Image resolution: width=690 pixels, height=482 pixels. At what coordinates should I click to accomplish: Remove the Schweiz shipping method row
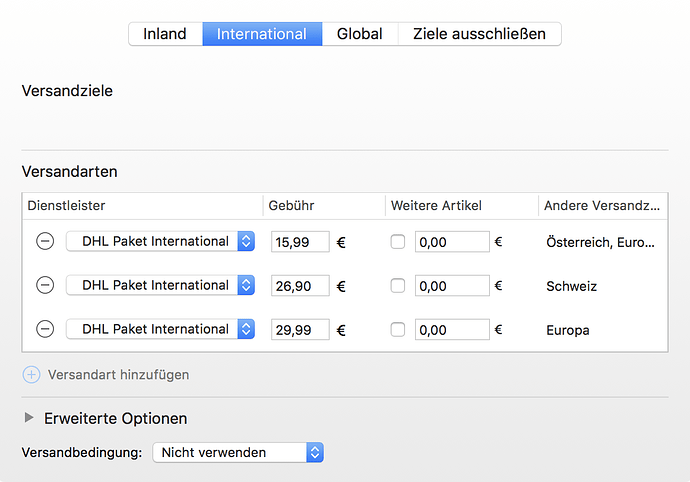click(45, 285)
